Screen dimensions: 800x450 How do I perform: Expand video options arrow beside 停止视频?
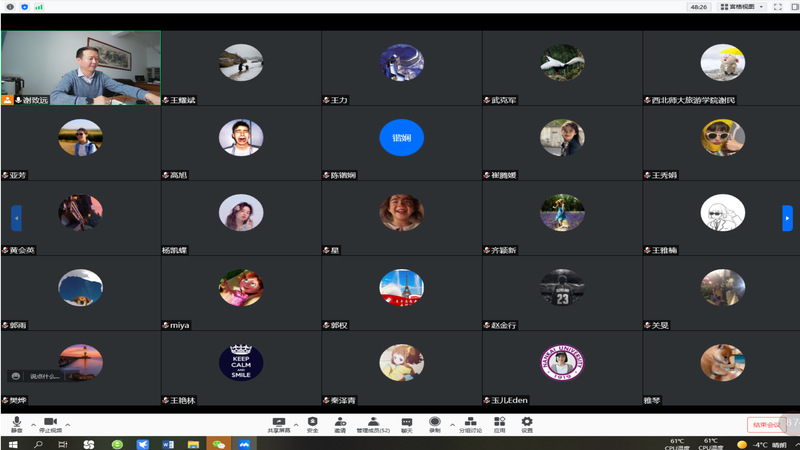69,424
